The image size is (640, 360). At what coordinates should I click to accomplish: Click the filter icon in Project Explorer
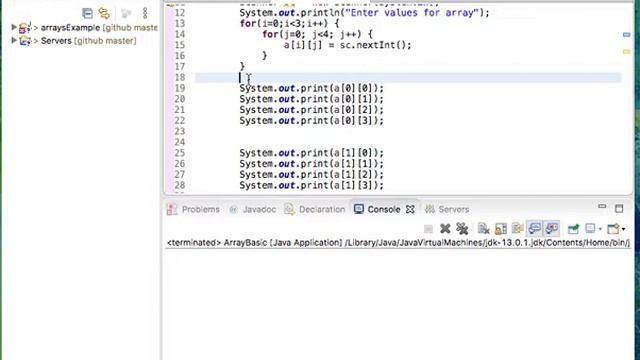pyautogui.click(x=126, y=13)
